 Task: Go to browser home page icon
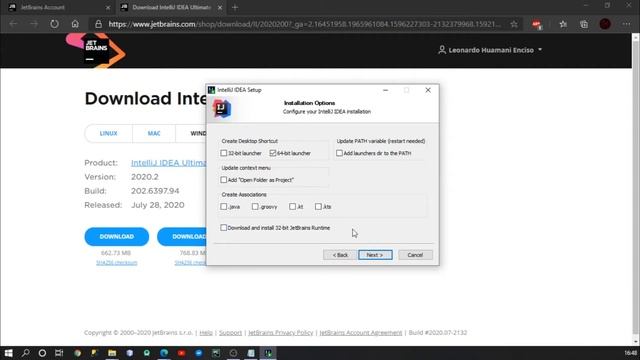point(75,24)
